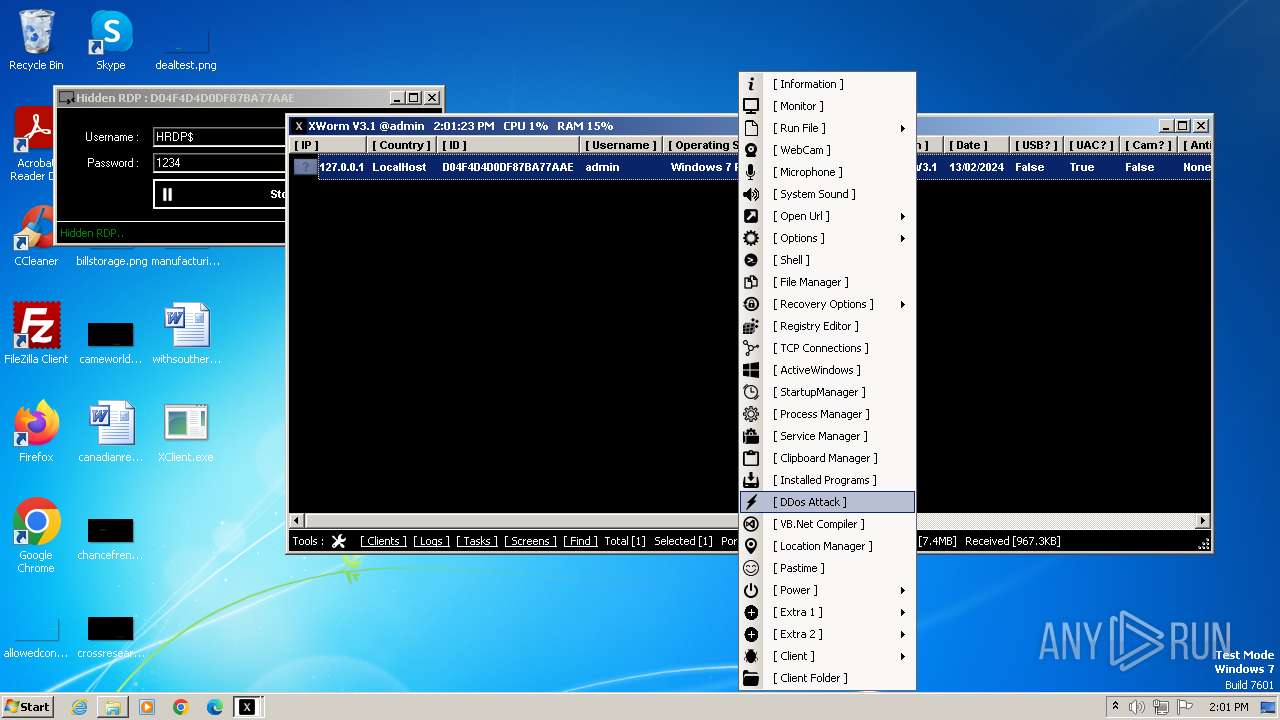Click the WebCam icon in menu
The width and height of the screenshot is (1280, 720).
tap(751, 150)
